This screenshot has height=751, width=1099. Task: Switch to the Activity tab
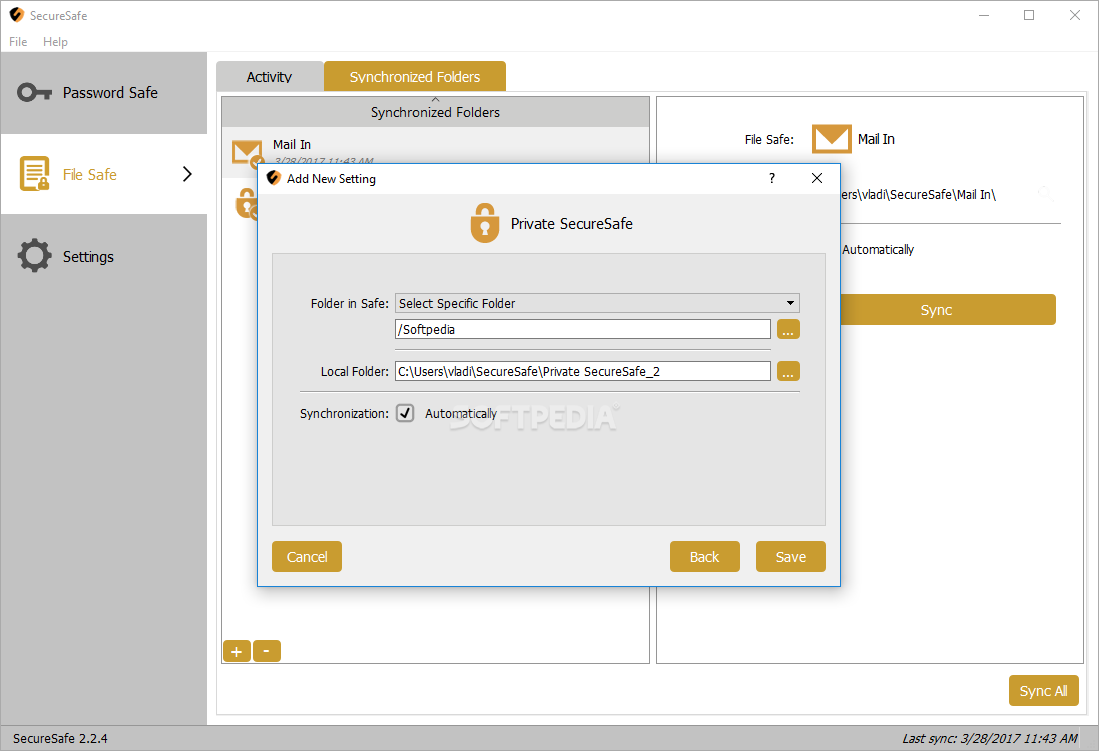269,76
